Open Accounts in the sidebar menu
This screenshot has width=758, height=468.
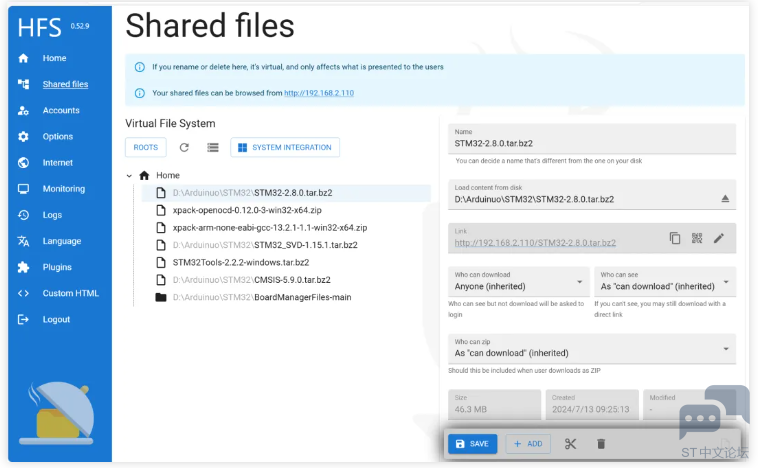click(61, 110)
